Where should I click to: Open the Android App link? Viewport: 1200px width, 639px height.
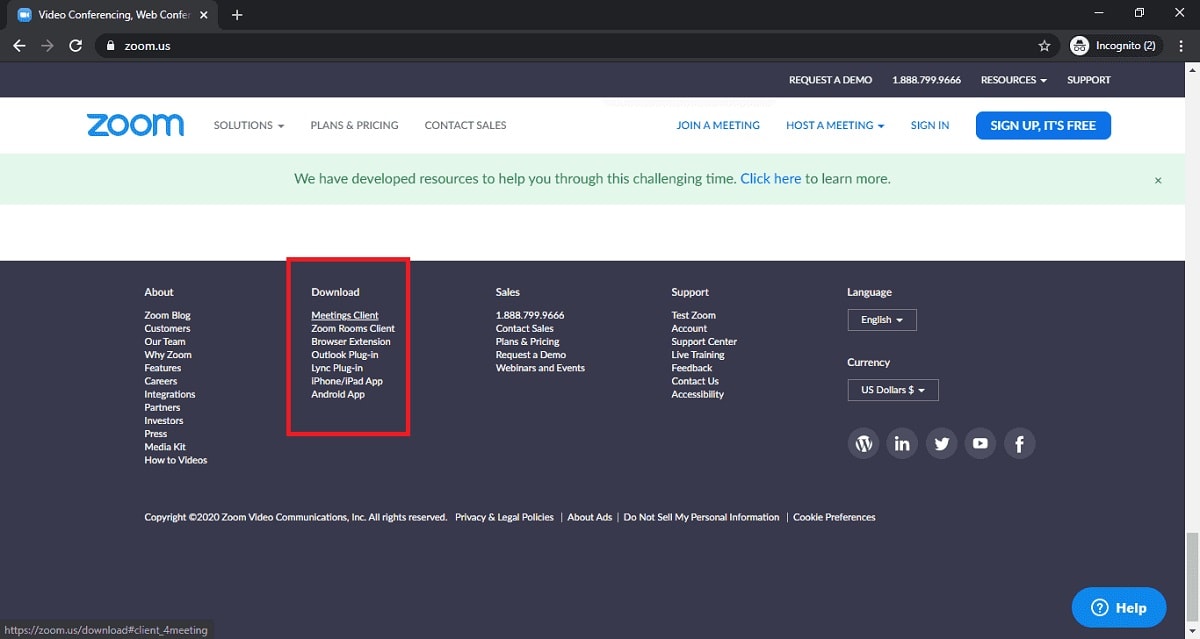(x=338, y=394)
